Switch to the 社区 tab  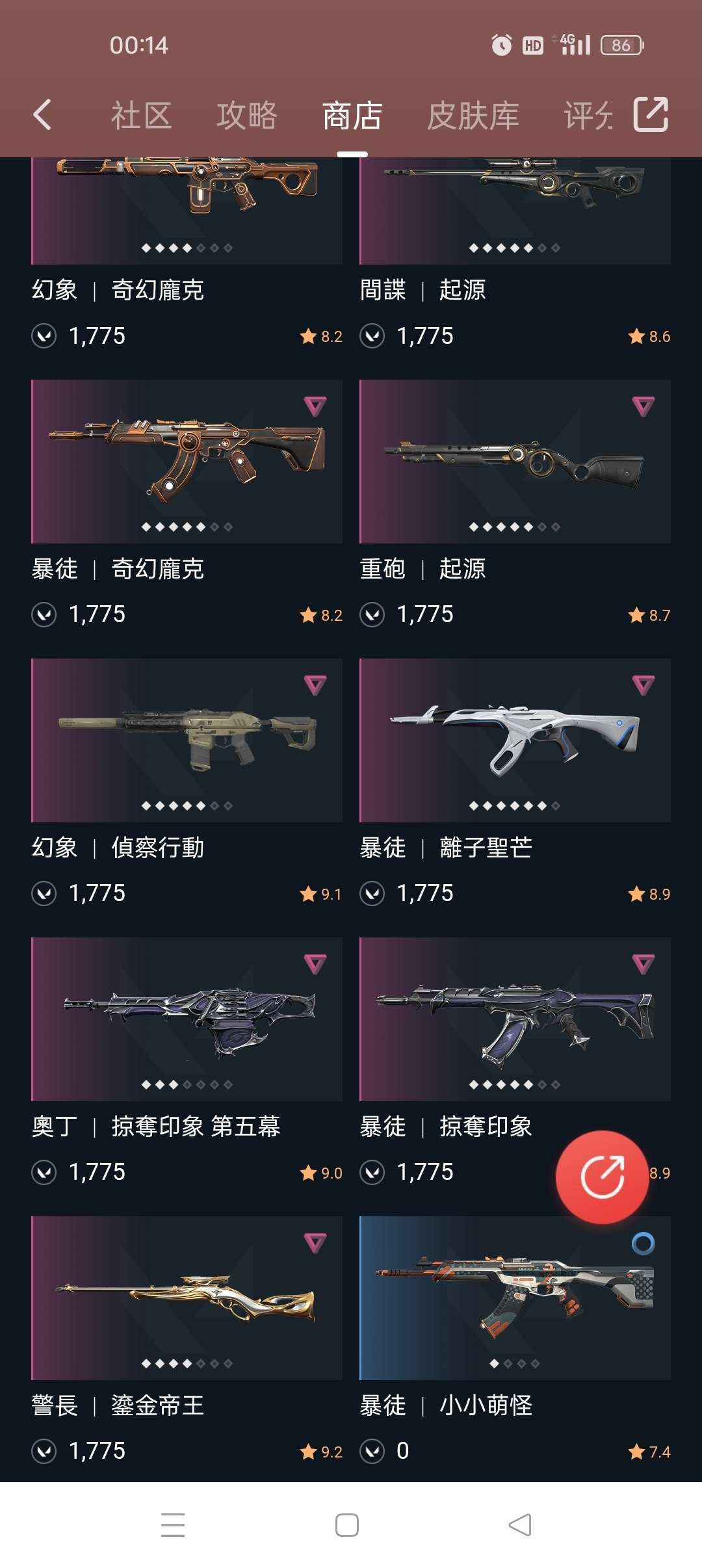coord(141,116)
